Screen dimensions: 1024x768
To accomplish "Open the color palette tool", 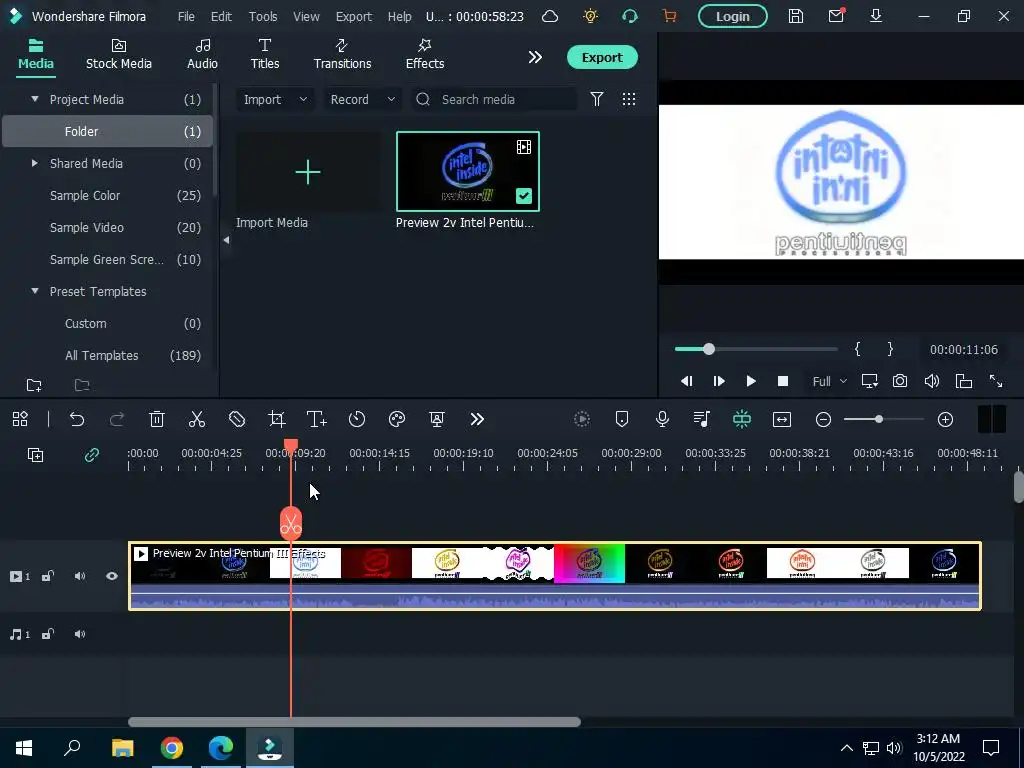I will click(397, 419).
